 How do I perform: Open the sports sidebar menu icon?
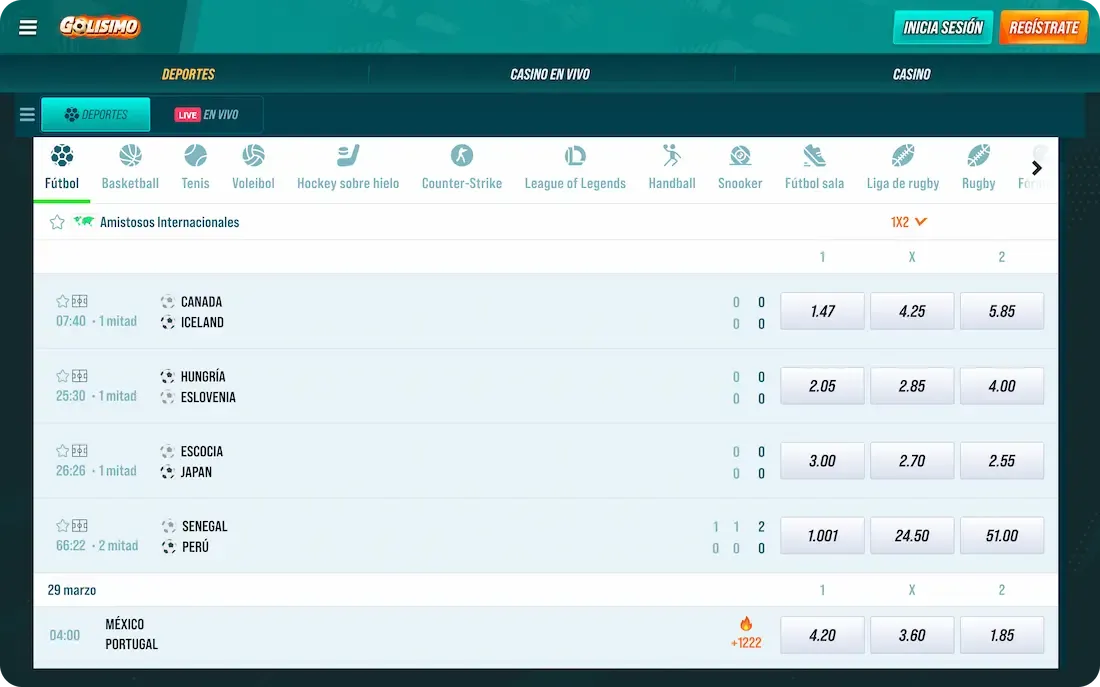27,114
